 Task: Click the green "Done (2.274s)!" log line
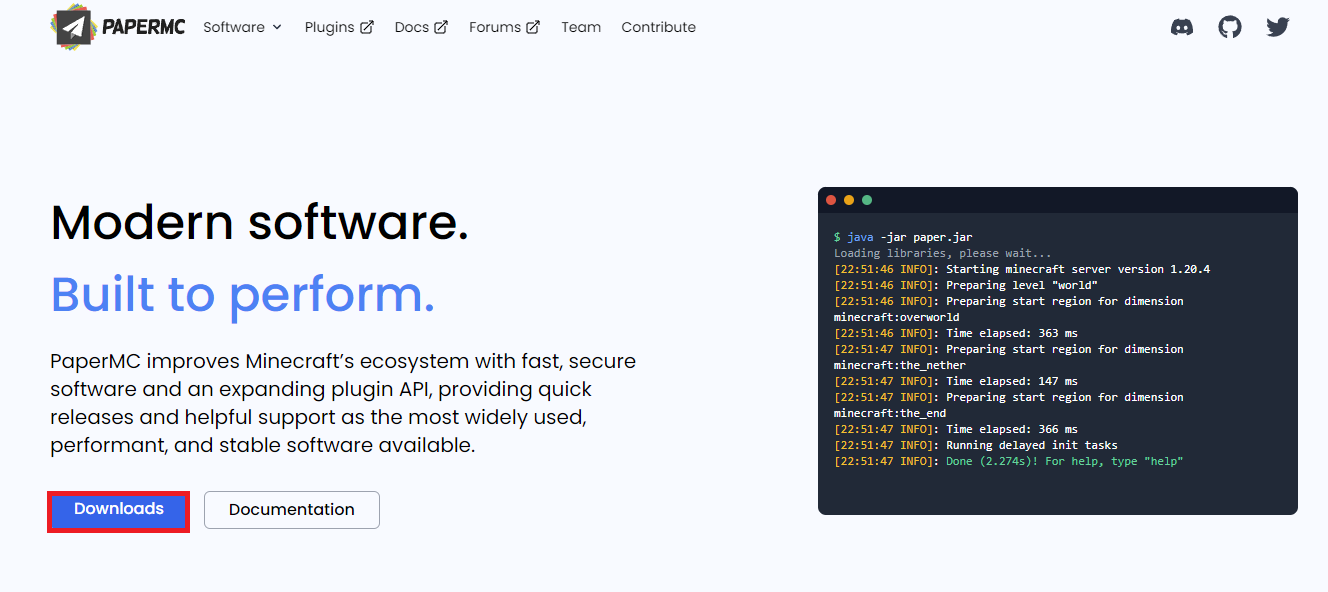coord(1008,461)
